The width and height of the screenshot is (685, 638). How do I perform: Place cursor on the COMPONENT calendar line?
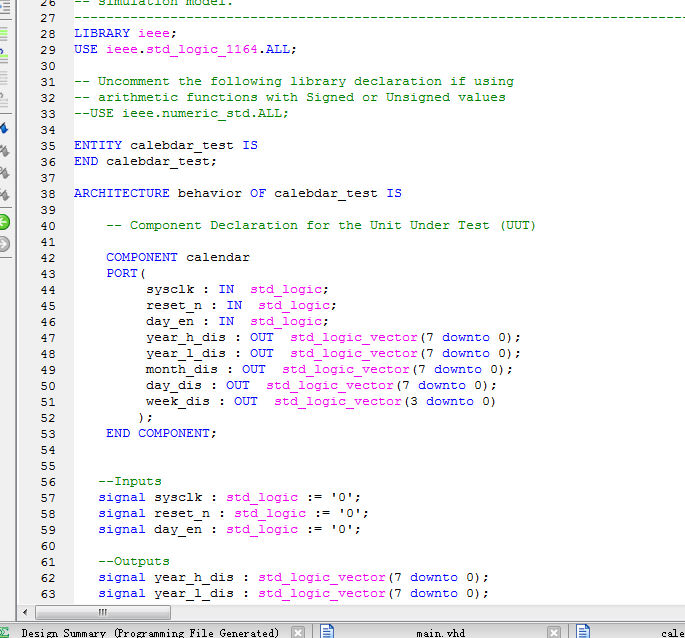[x=178, y=257]
